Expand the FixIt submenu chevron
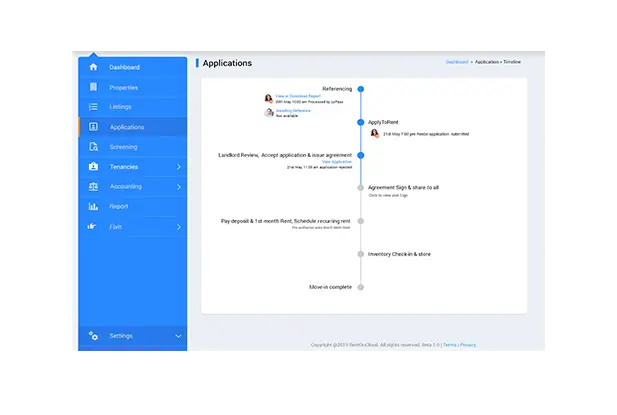 click(x=178, y=226)
